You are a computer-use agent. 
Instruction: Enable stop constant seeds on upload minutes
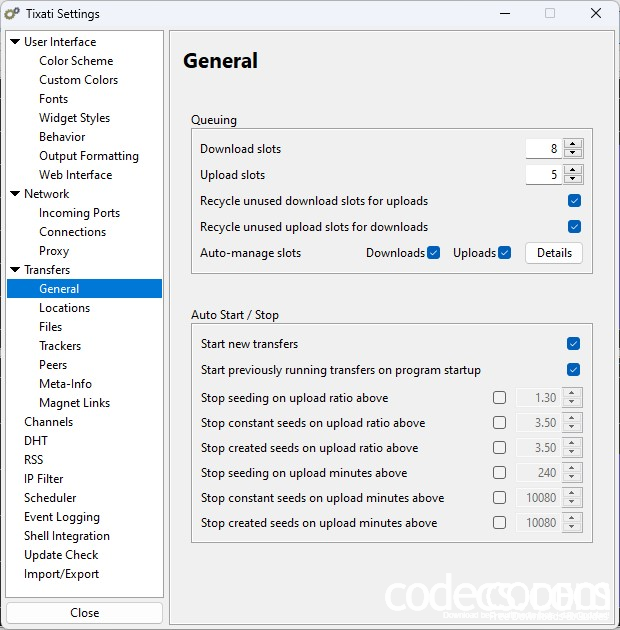[499, 498]
